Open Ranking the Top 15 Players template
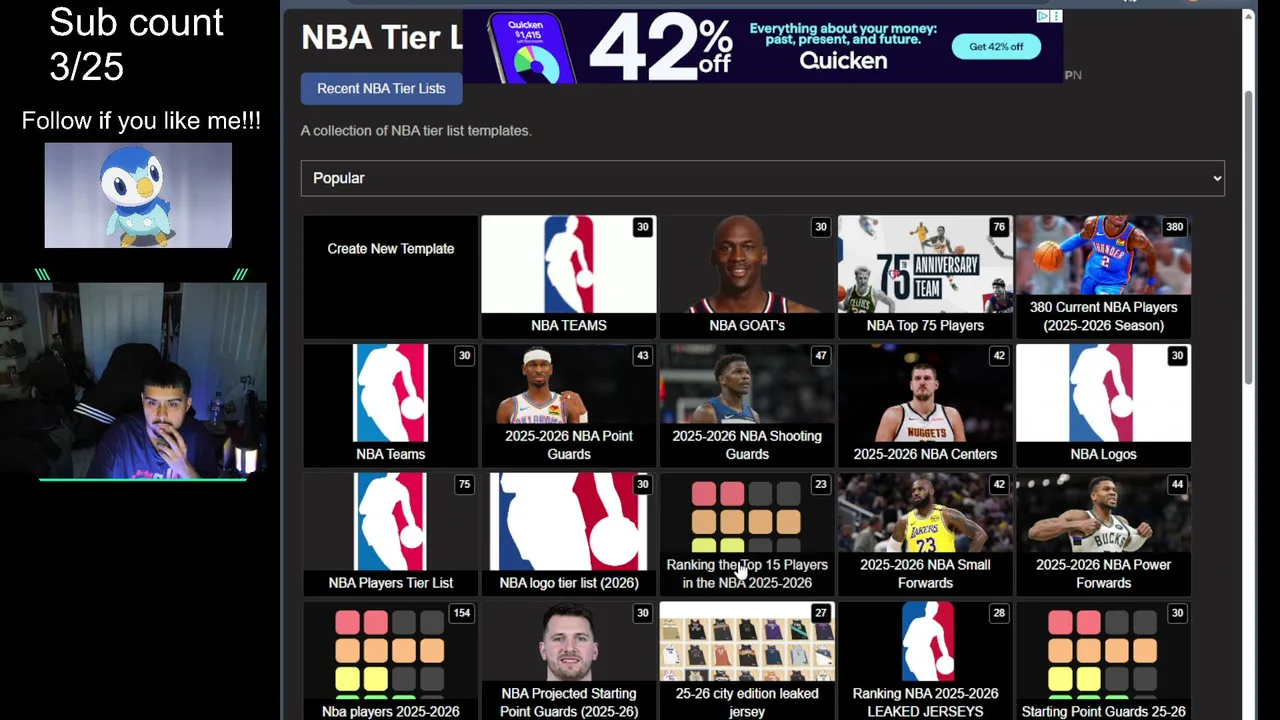 747,535
